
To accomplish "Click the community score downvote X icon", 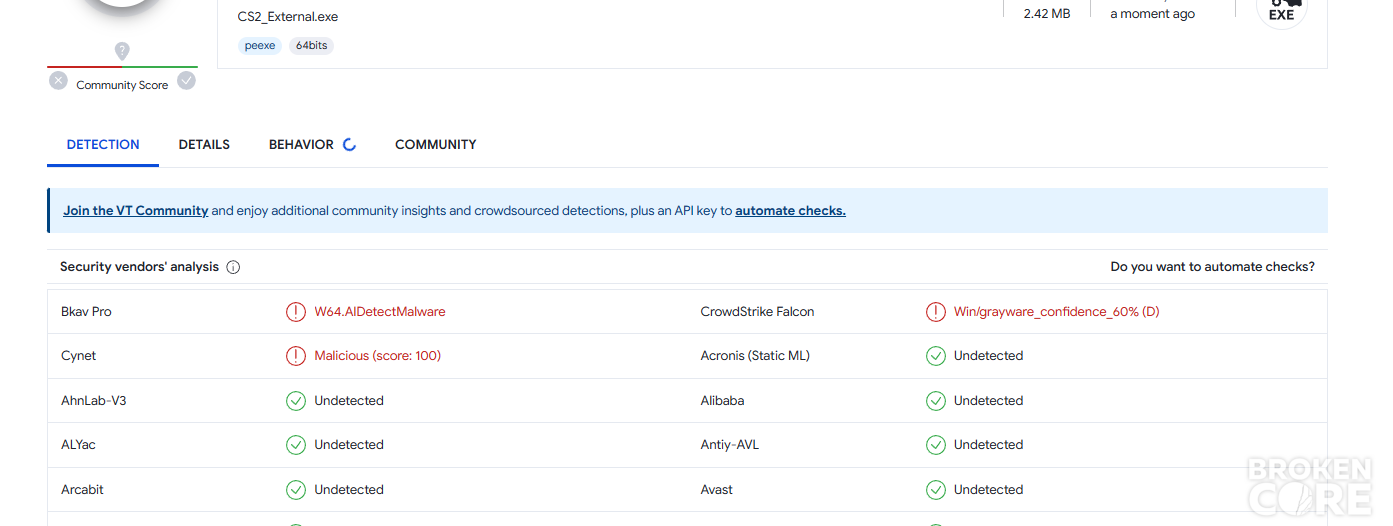I will pos(59,81).
